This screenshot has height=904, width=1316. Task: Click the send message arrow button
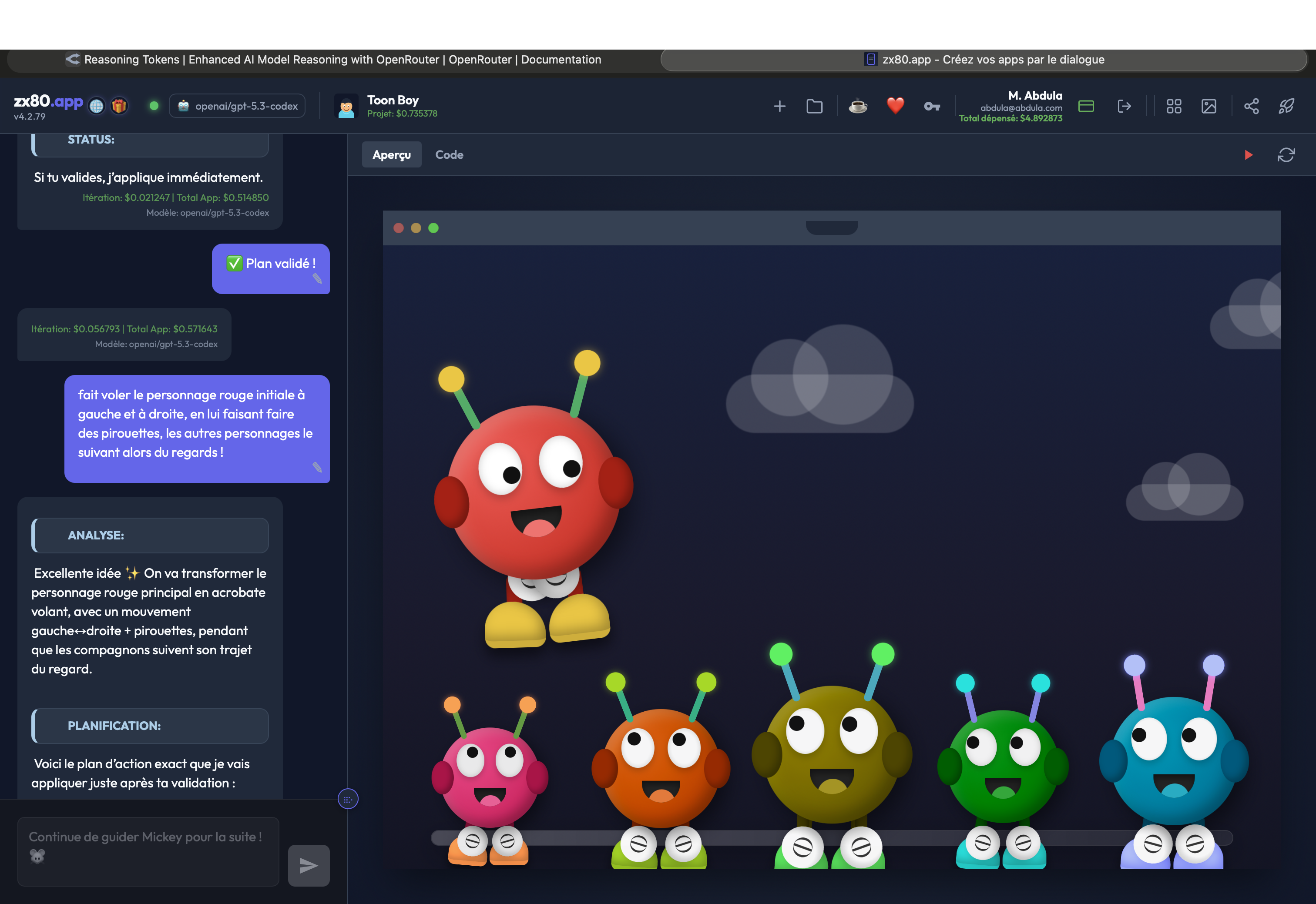(309, 865)
